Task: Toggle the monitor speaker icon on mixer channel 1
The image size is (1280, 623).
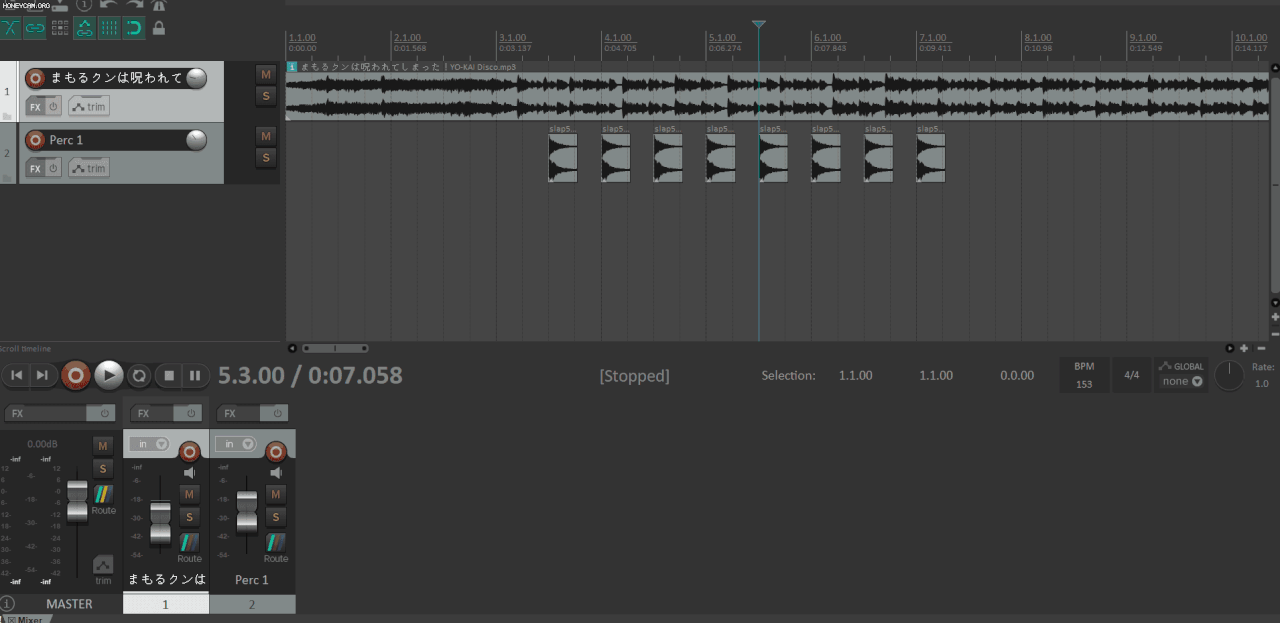Action: click(x=189, y=472)
